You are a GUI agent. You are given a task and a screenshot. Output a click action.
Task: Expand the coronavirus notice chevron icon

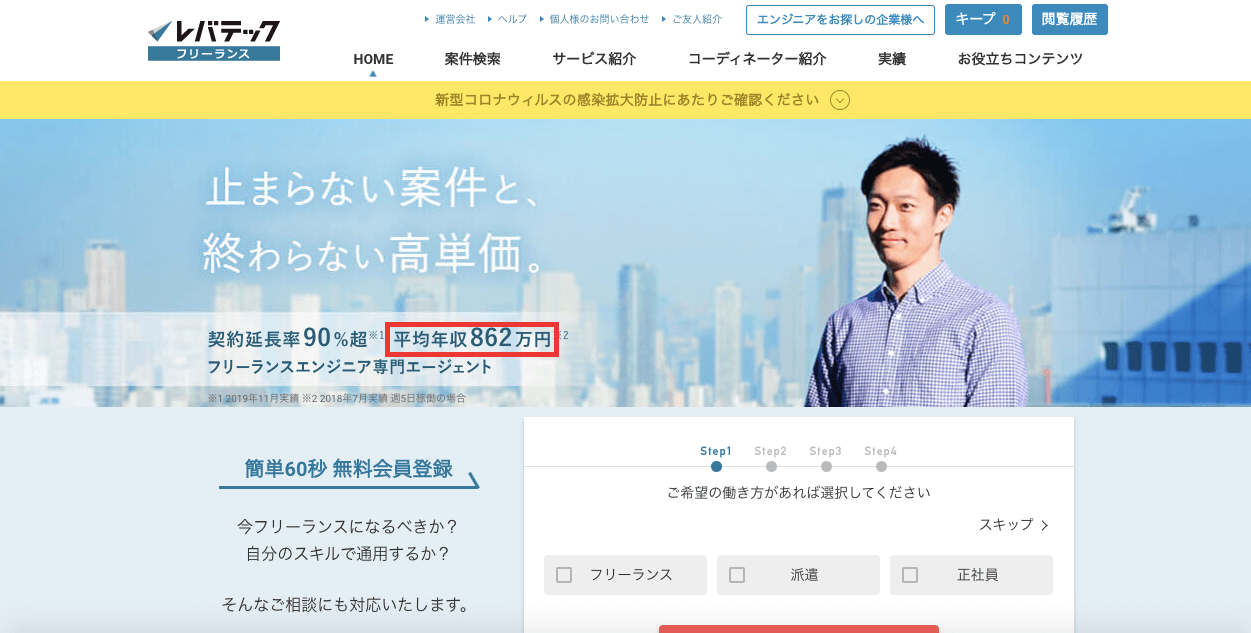[840, 100]
